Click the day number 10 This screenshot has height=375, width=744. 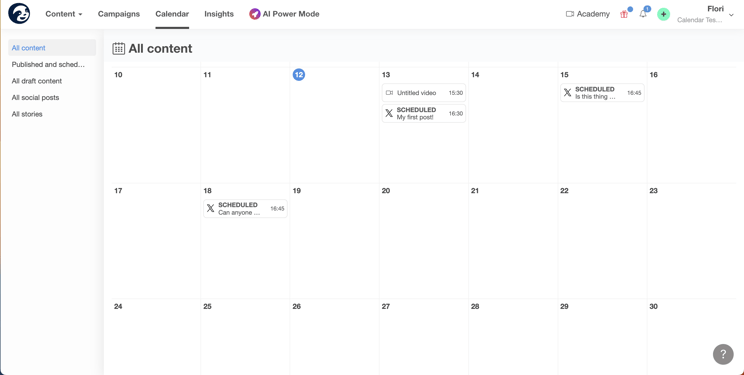(x=118, y=75)
